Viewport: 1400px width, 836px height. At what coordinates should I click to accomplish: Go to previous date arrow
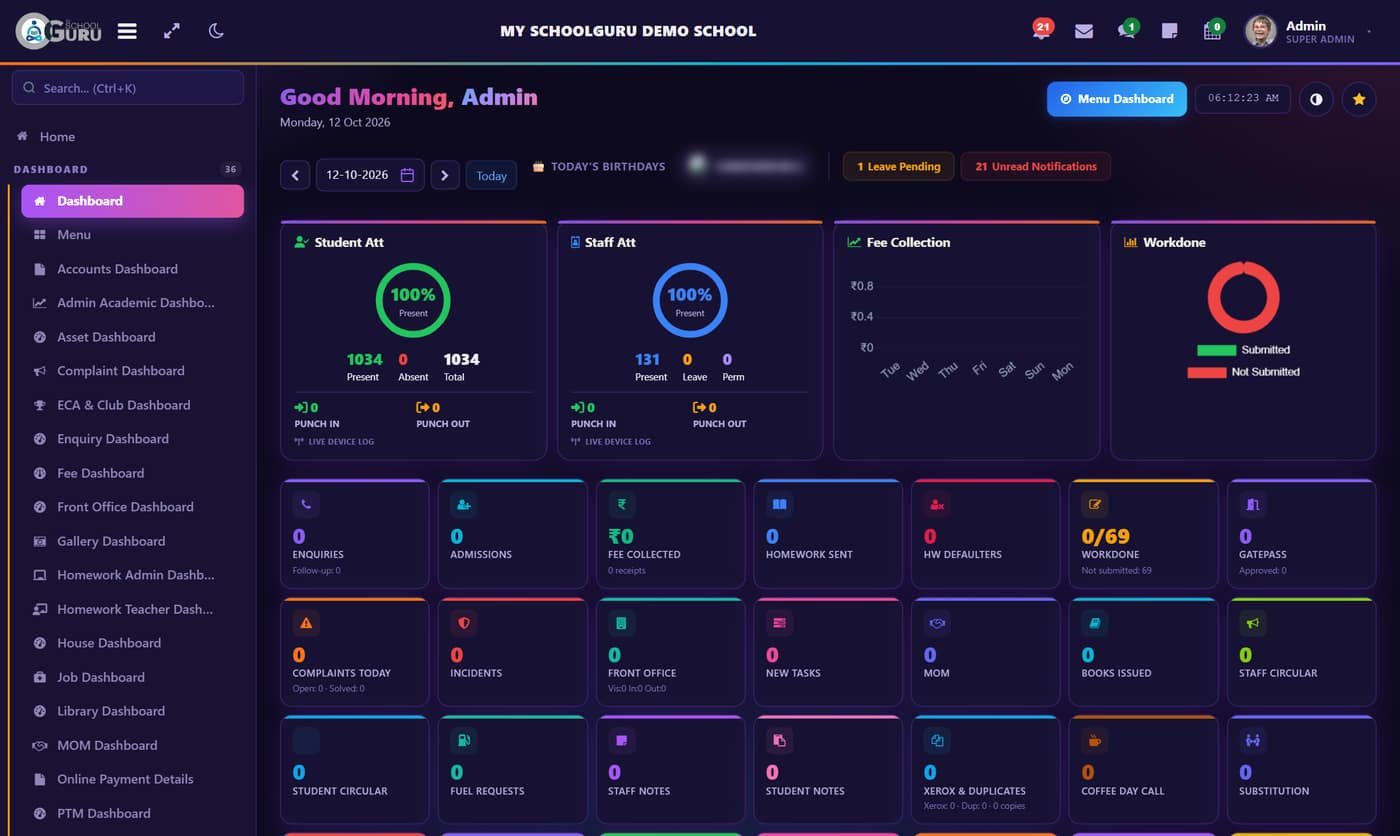tap(295, 175)
